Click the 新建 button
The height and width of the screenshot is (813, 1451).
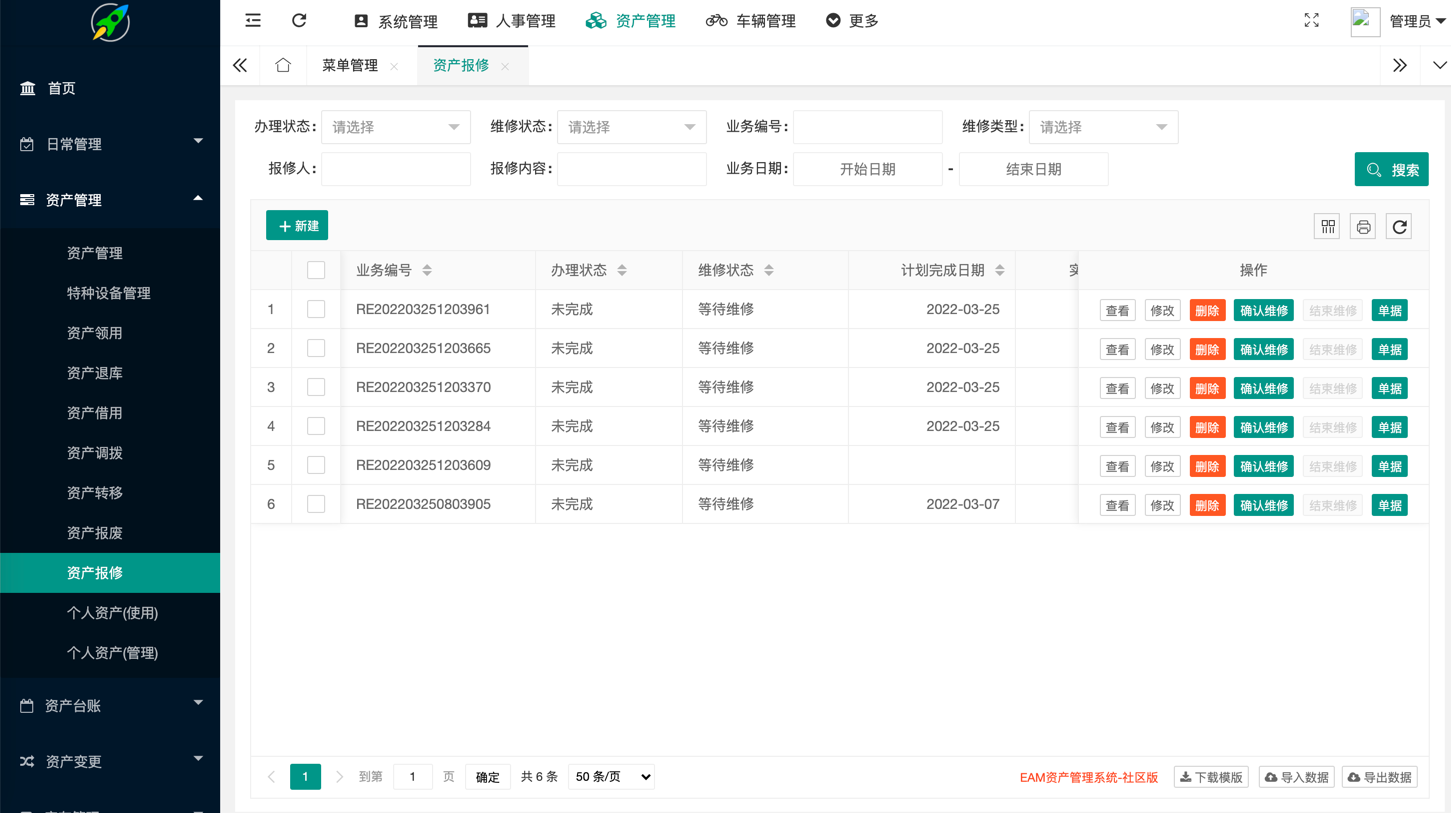point(297,226)
